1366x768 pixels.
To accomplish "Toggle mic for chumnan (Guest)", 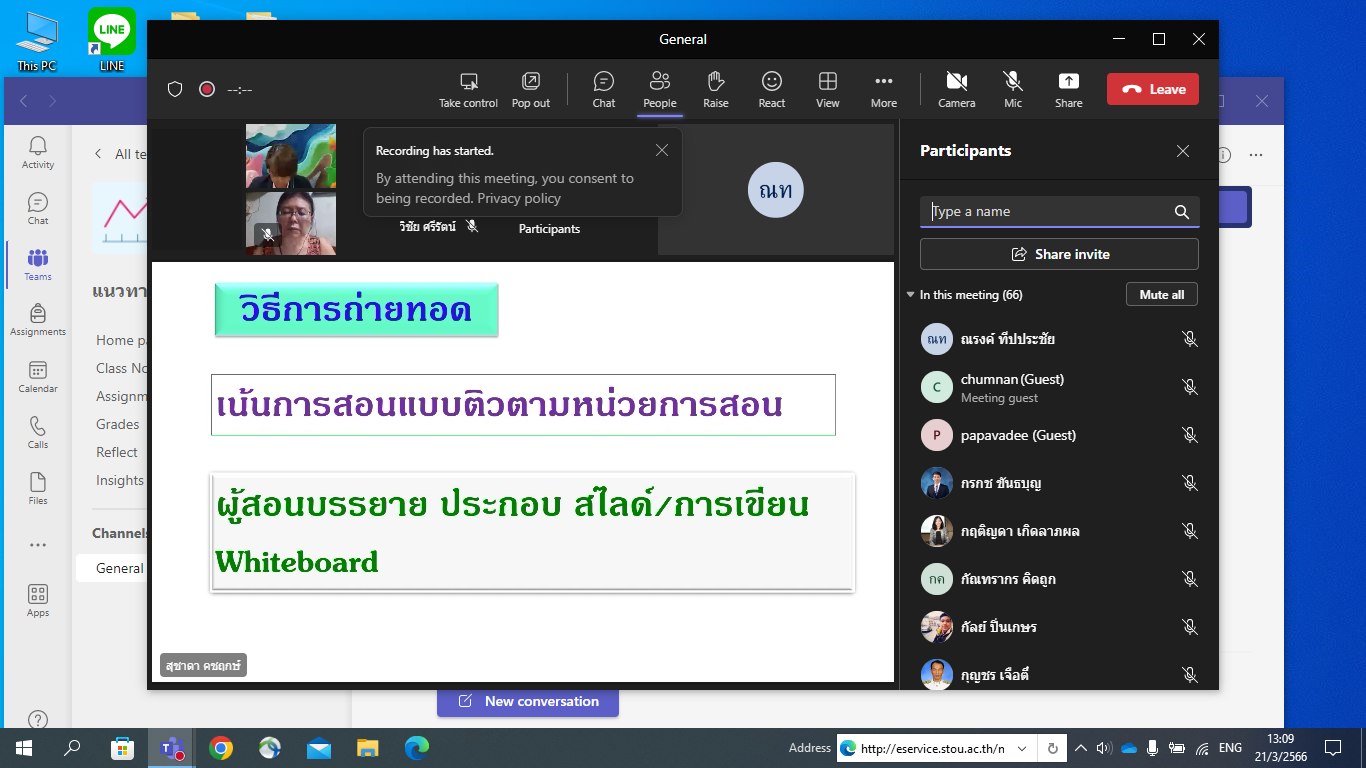I will pyautogui.click(x=1190, y=387).
